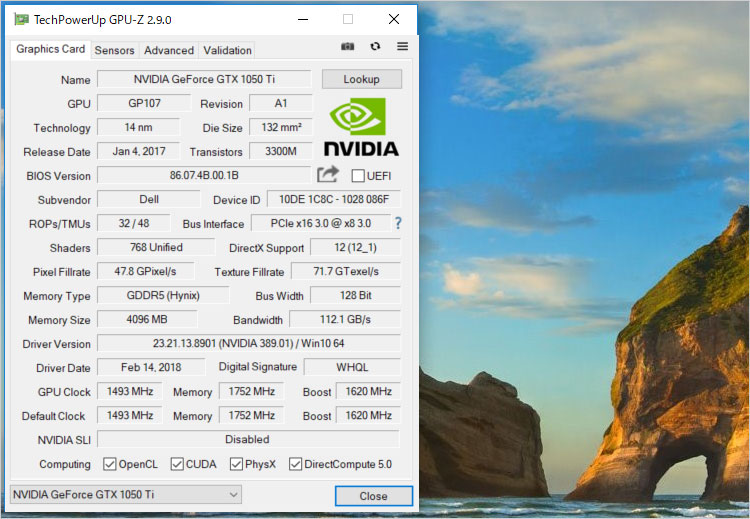Click the Bandwidth field 112.1 GB/s
The width and height of the screenshot is (750, 519).
345,319
